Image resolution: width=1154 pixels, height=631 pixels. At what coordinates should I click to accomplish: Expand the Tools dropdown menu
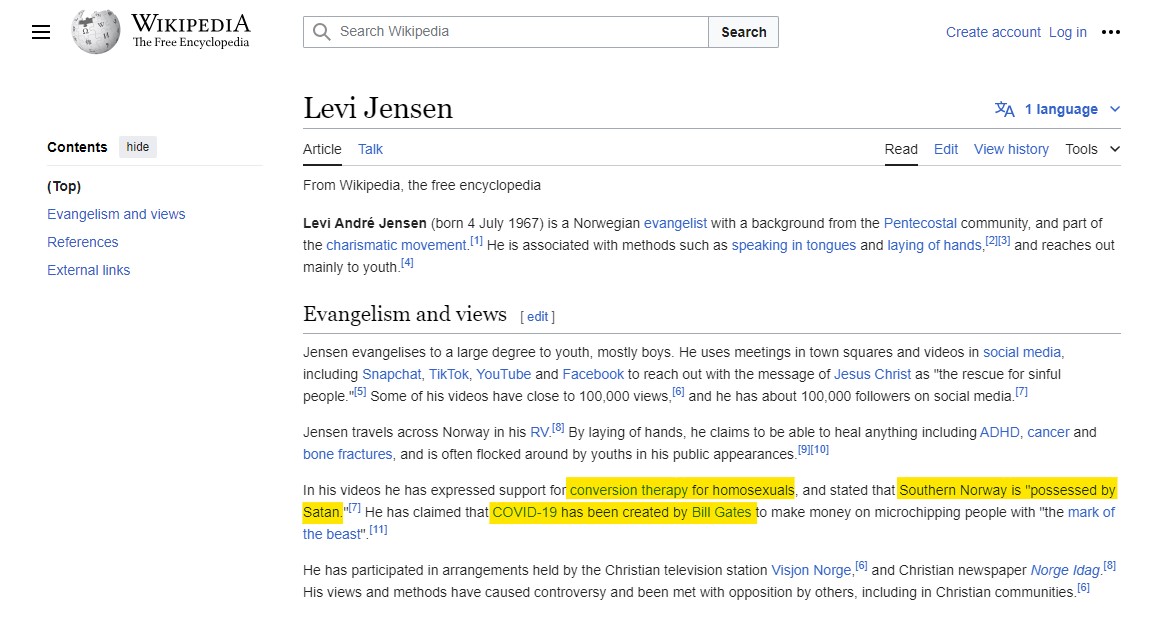pyautogui.click(x=1092, y=149)
